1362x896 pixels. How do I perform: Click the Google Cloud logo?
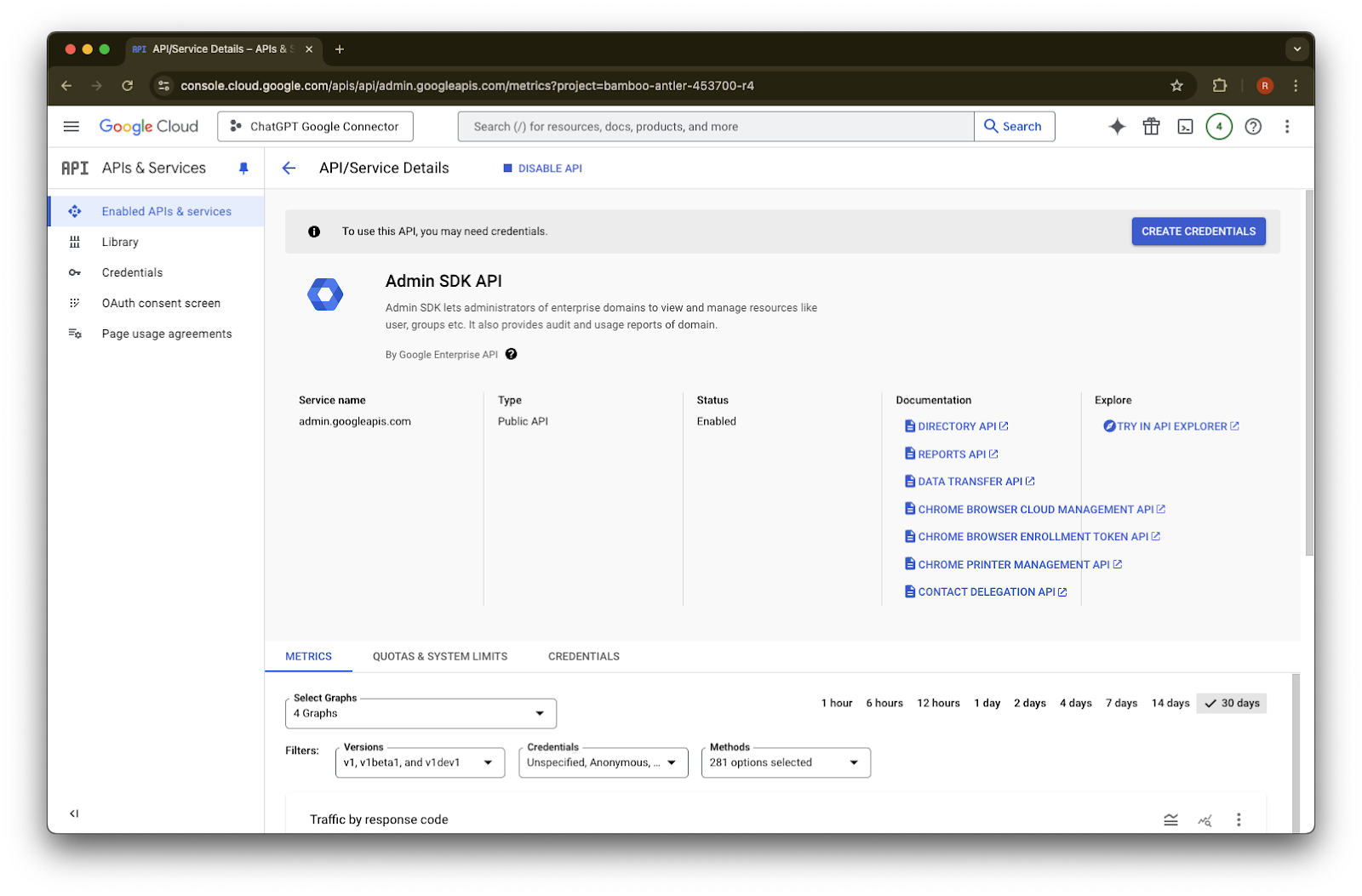click(149, 127)
